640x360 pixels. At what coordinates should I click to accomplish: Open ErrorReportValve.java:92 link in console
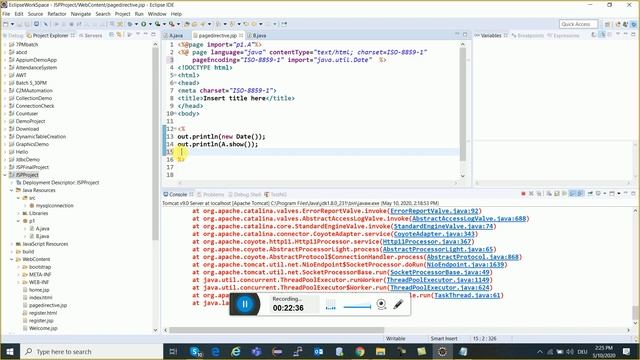pos(434,211)
